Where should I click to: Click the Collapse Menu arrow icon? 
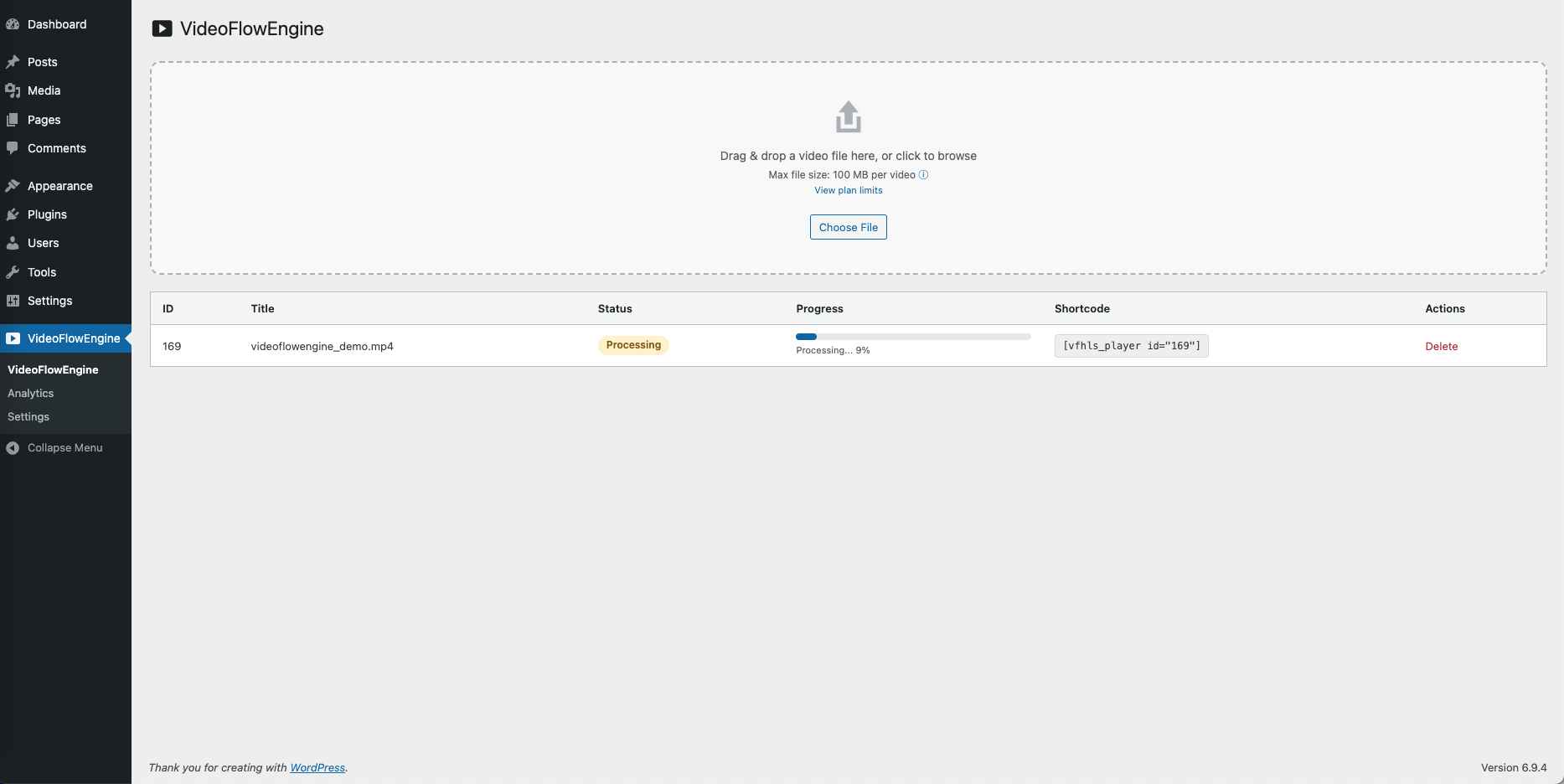(13, 448)
